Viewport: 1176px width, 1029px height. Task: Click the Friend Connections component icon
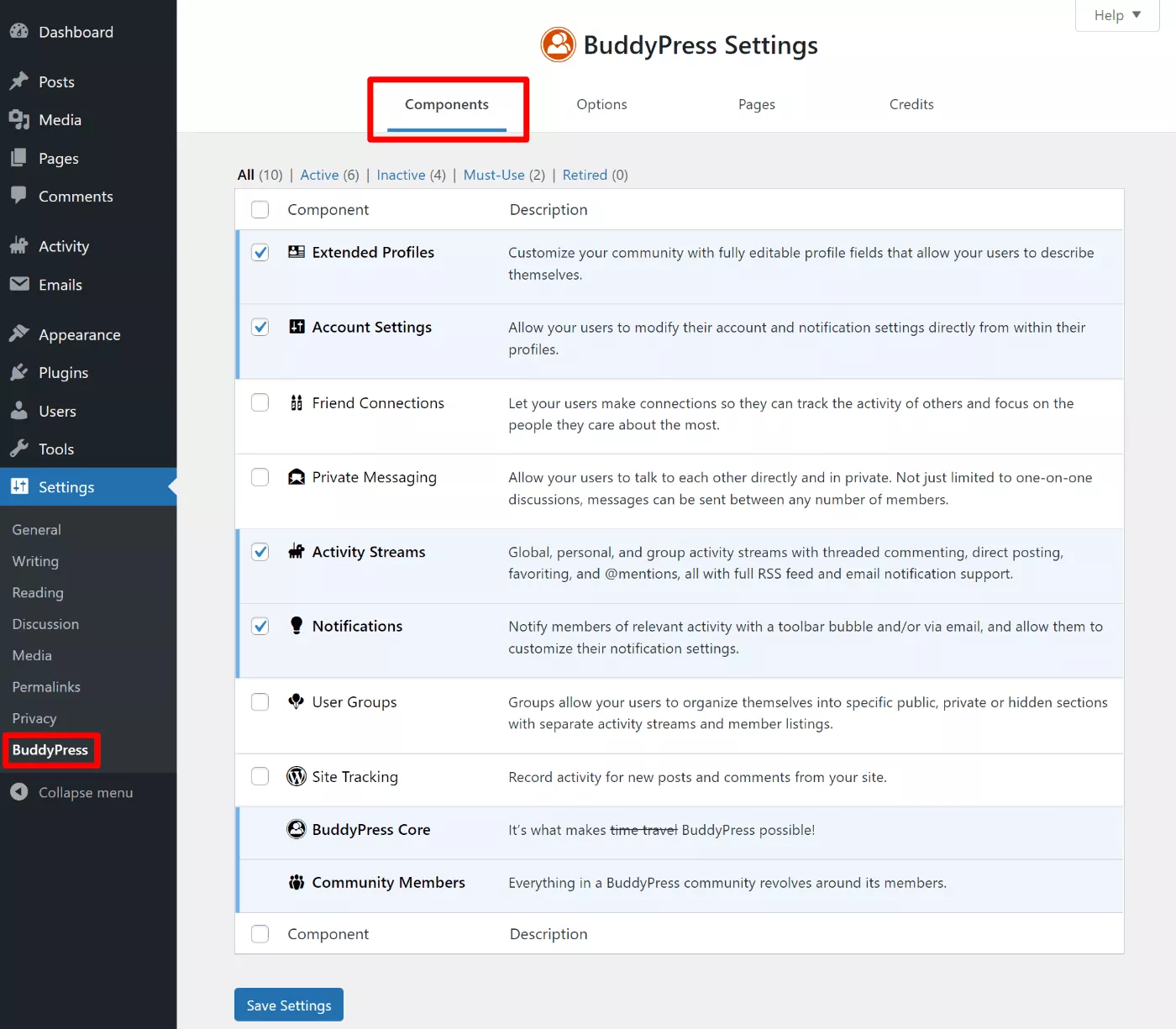297,402
